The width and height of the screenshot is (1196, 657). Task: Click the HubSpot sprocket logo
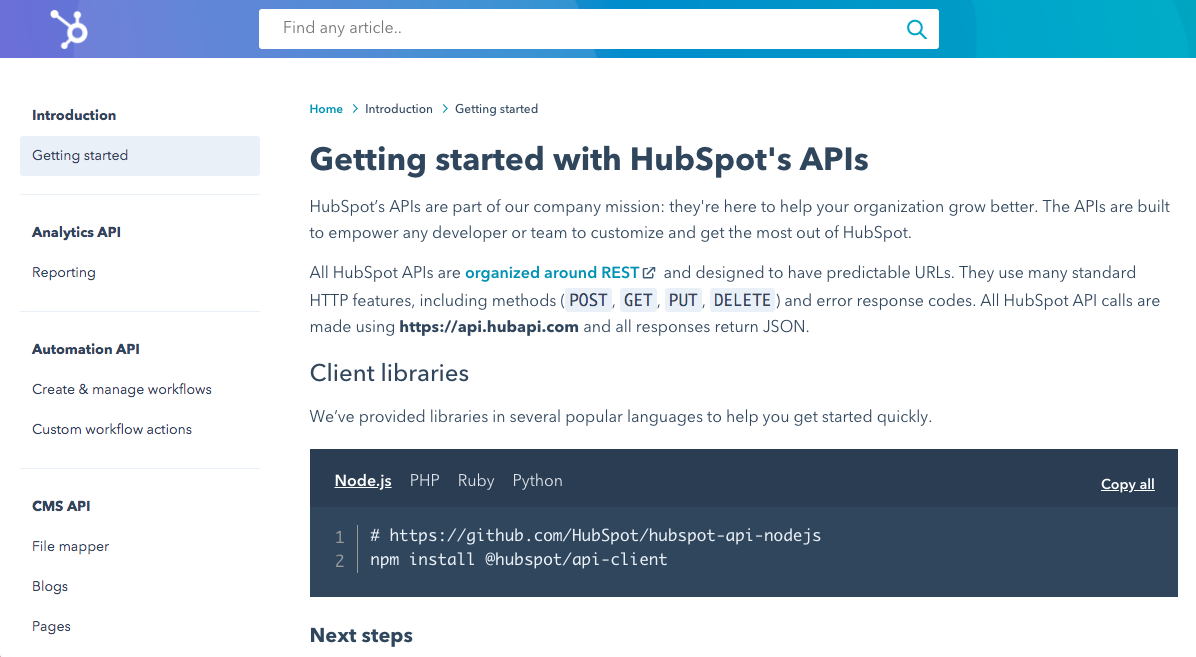[x=69, y=29]
